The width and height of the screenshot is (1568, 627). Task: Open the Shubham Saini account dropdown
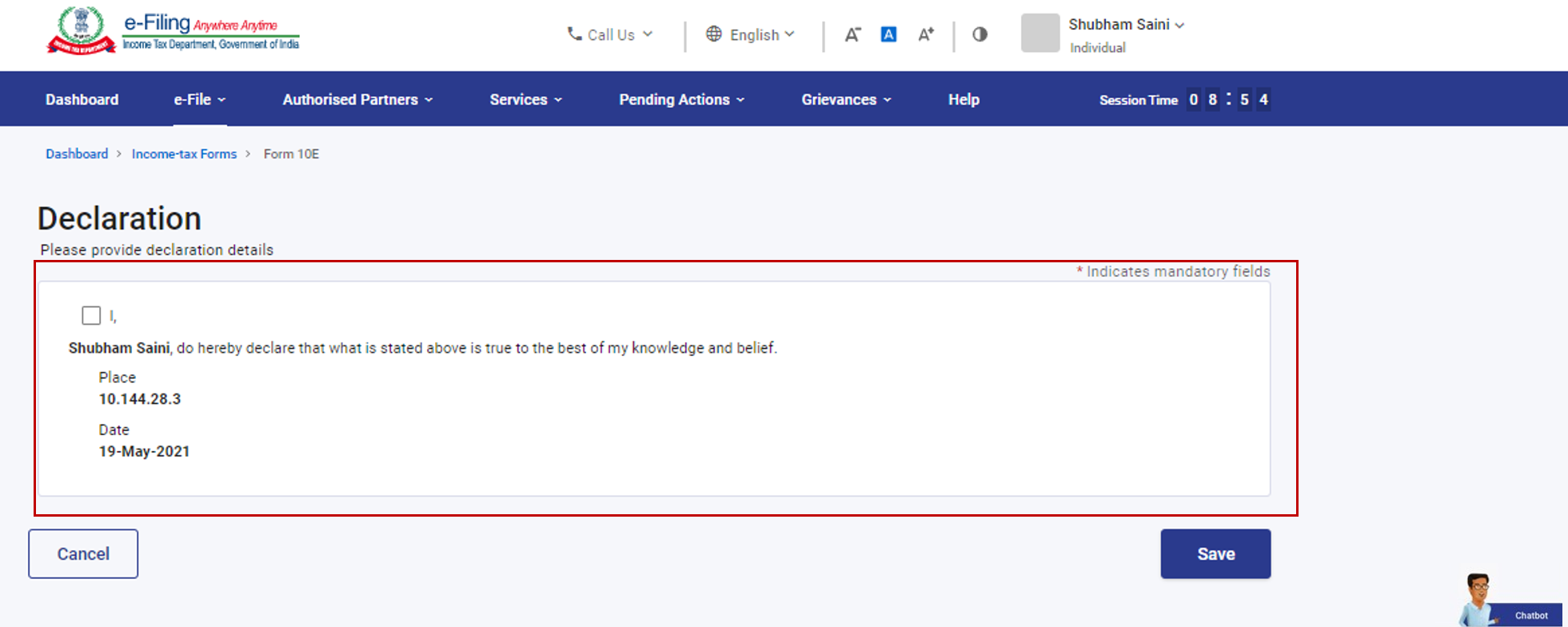pos(1126,25)
